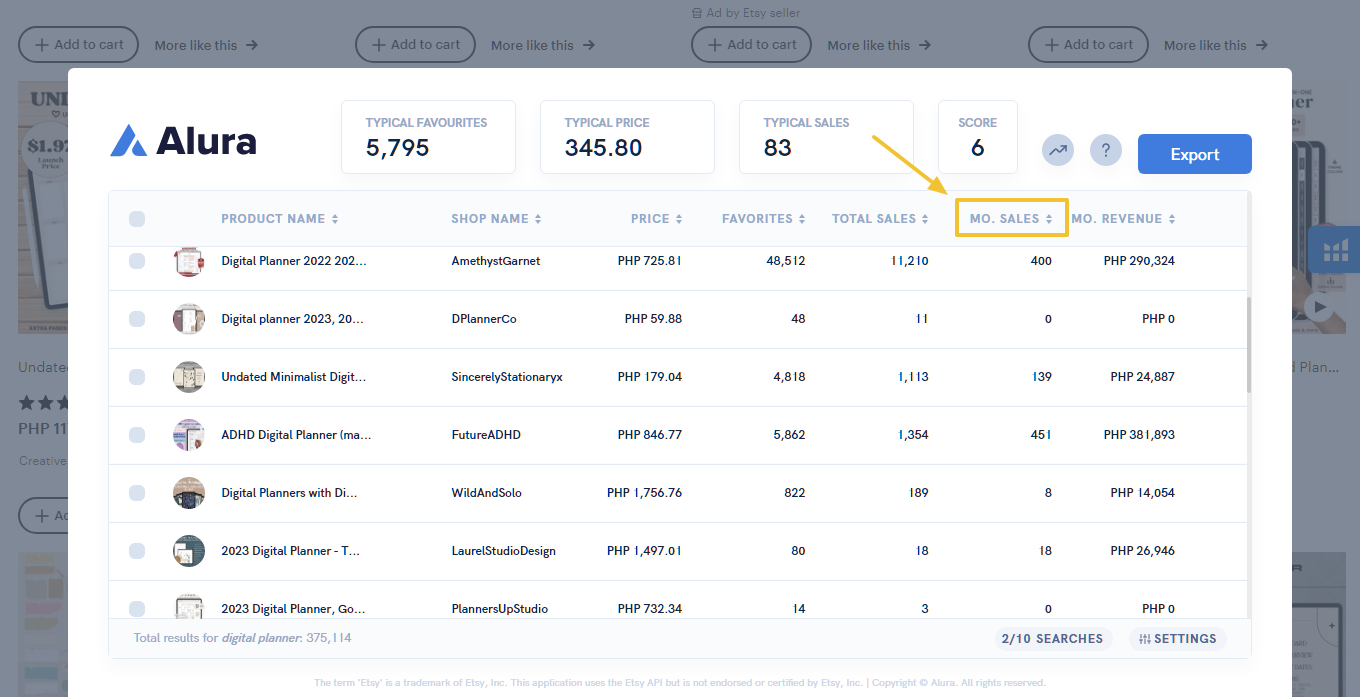This screenshot has width=1360, height=697.
Task: Sort by Shop Name column
Action: [496, 219]
